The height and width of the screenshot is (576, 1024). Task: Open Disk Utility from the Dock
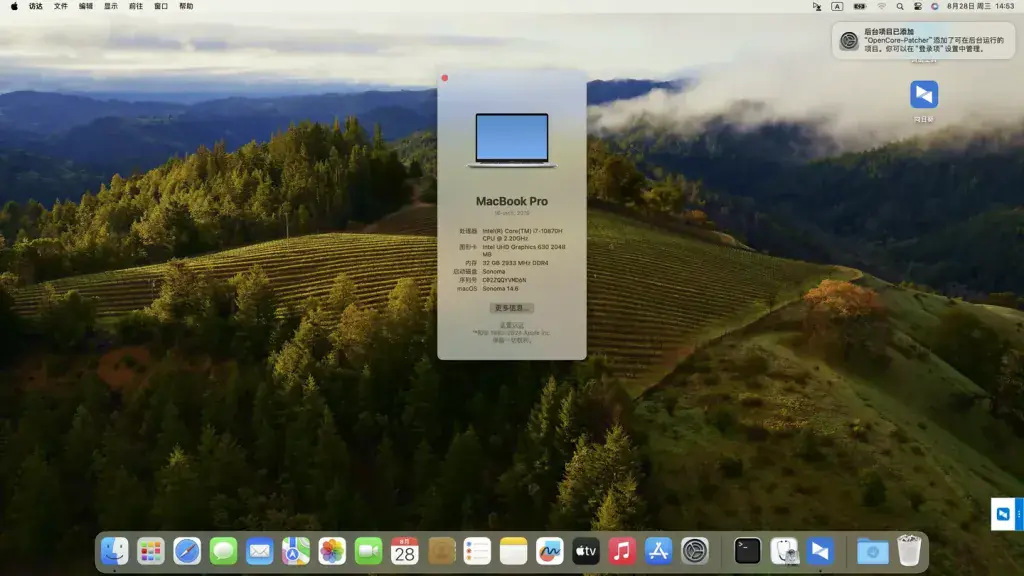[x=784, y=551]
